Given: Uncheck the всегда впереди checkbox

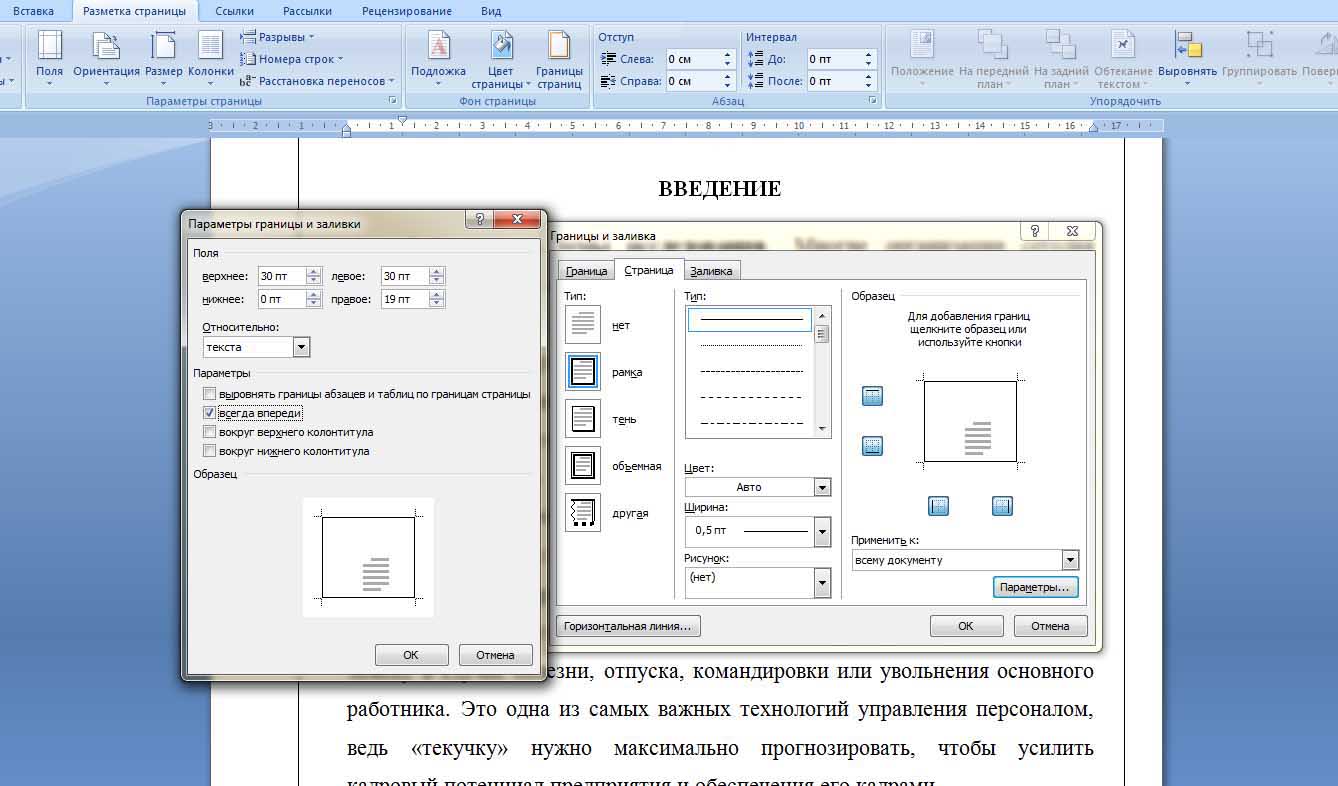Looking at the screenshot, I should pos(209,413).
